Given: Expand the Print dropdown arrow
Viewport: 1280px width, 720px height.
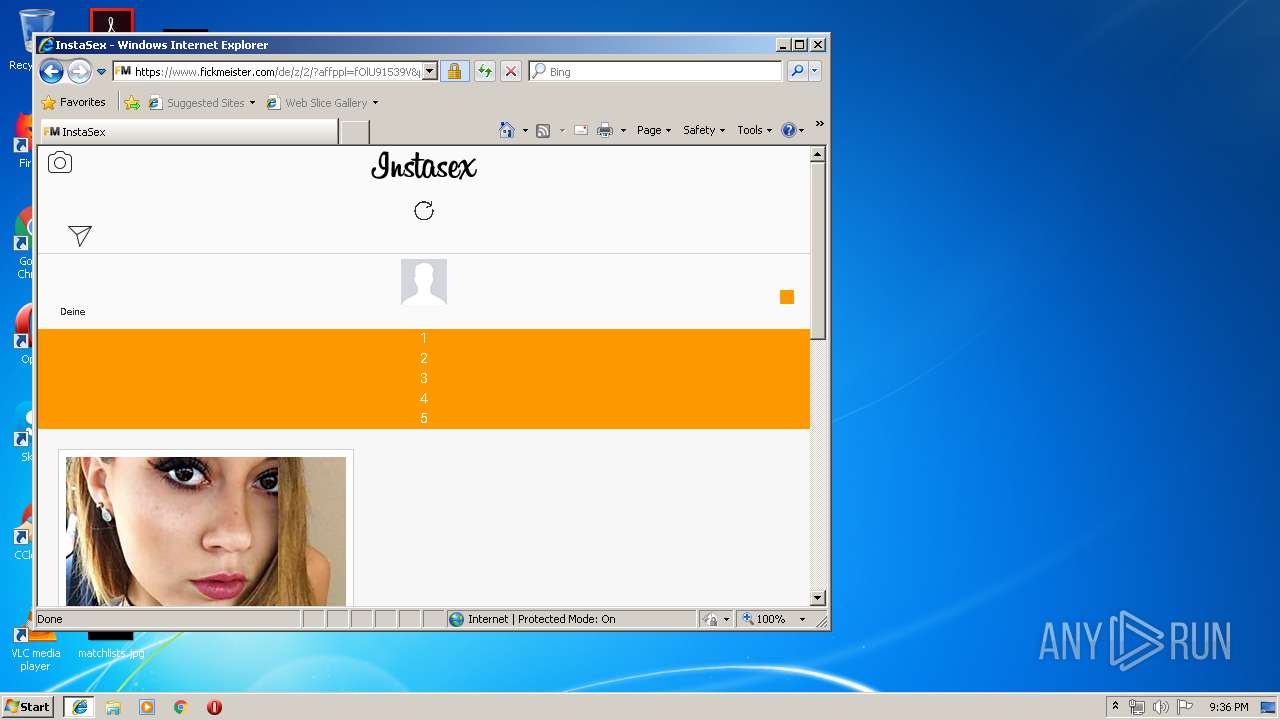Looking at the screenshot, I should point(623,131).
